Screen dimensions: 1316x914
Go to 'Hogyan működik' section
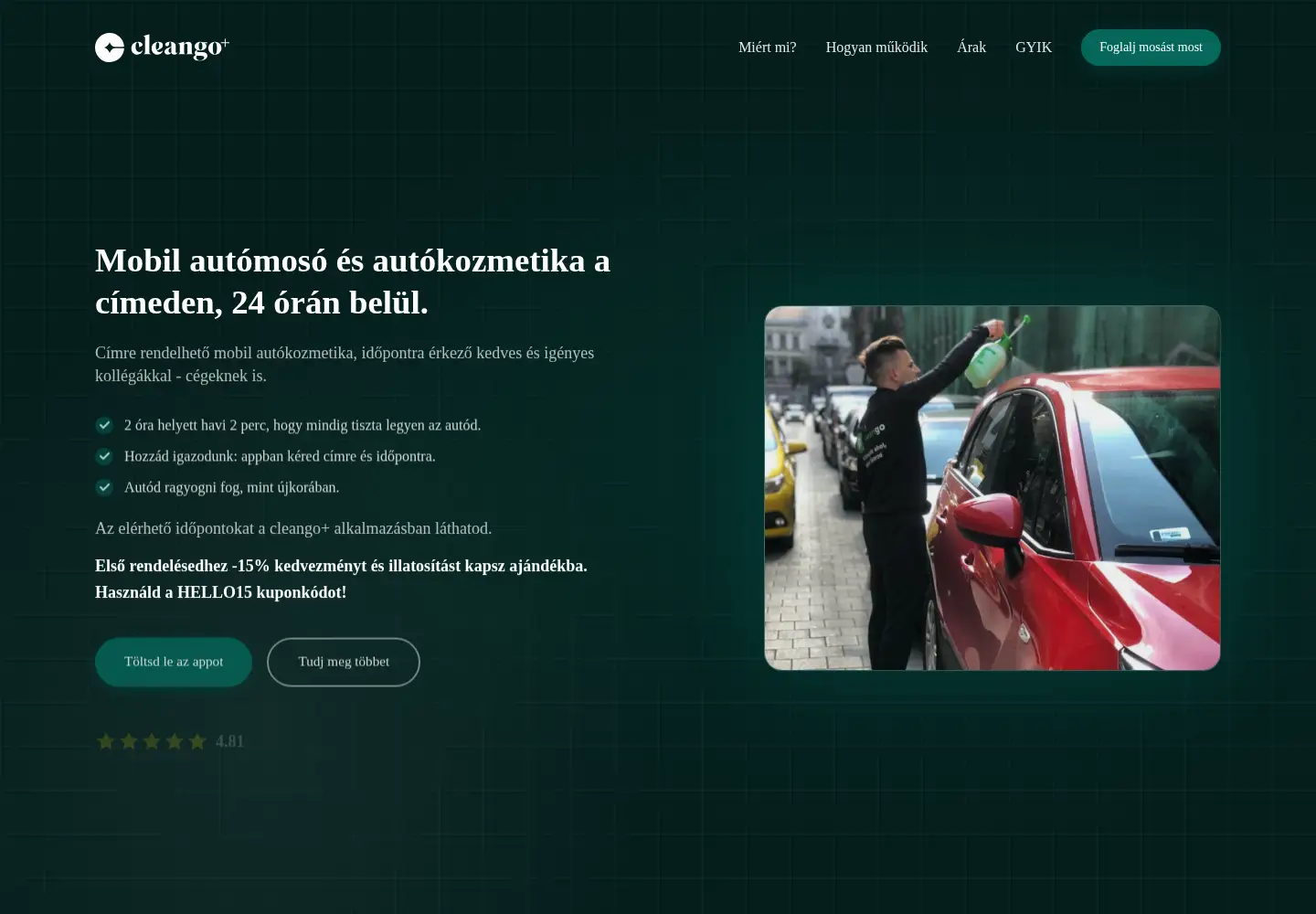(x=876, y=48)
